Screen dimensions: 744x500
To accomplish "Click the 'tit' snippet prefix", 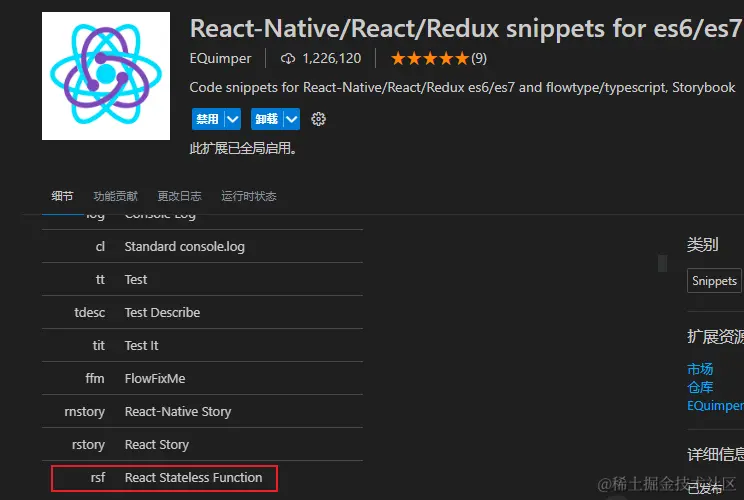I will (x=99, y=345).
